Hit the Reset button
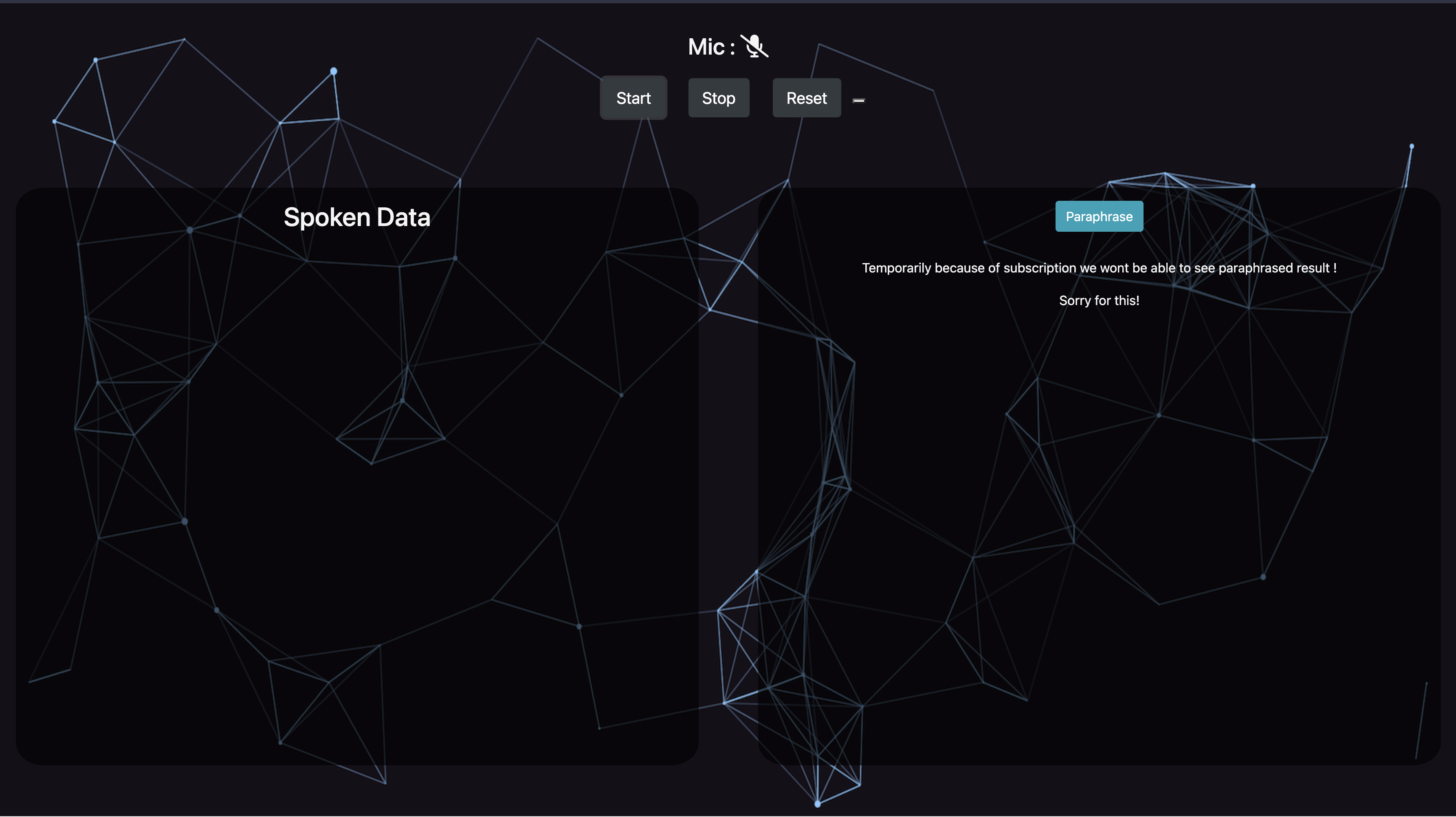Viewport: 1456px width, 817px height. click(x=806, y=98)
